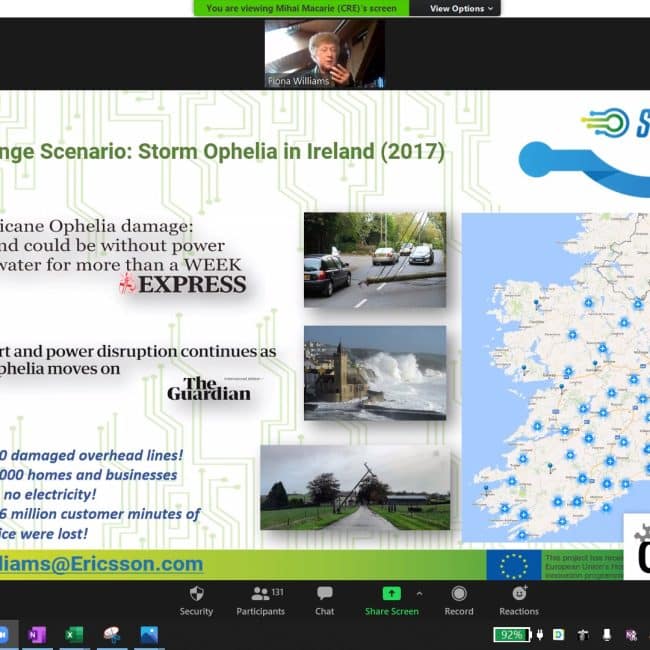
Task: Open the Chat panel
Action: (x=324, y=601)
